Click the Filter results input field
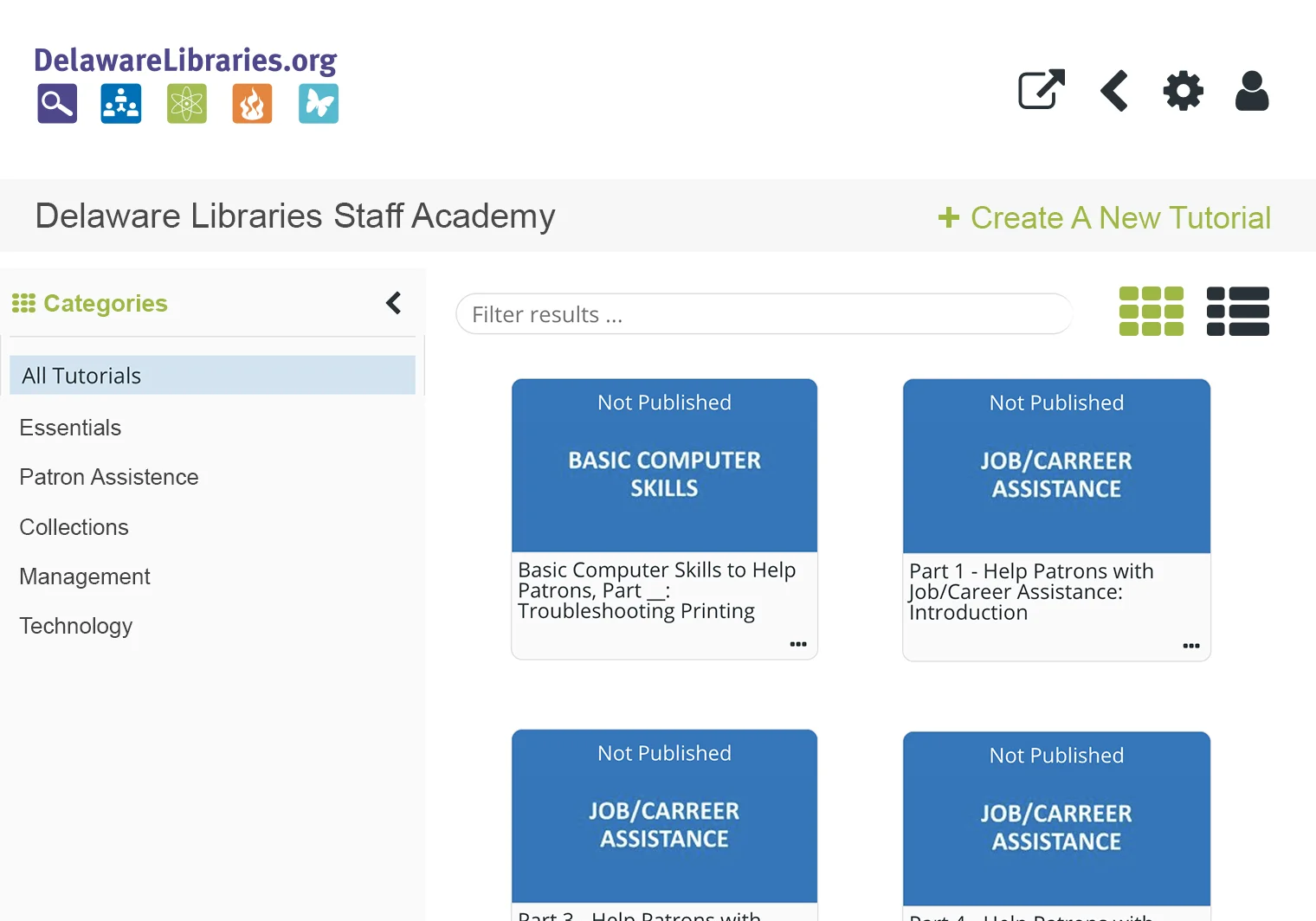The image size is (1316, 921). click(x=764, y=314)
